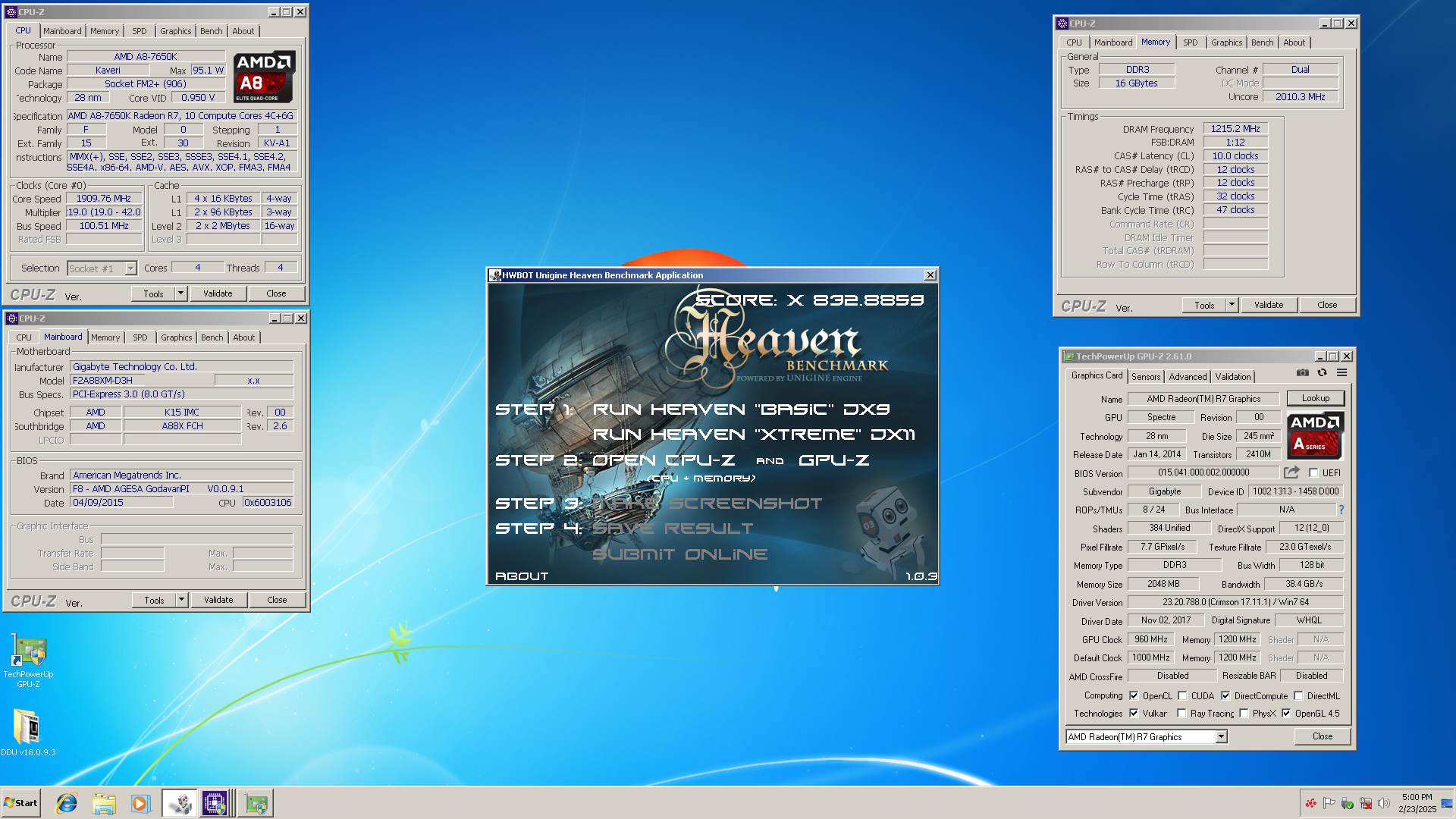Click GPU-Z link in Heaven step 2

[833, 460]
